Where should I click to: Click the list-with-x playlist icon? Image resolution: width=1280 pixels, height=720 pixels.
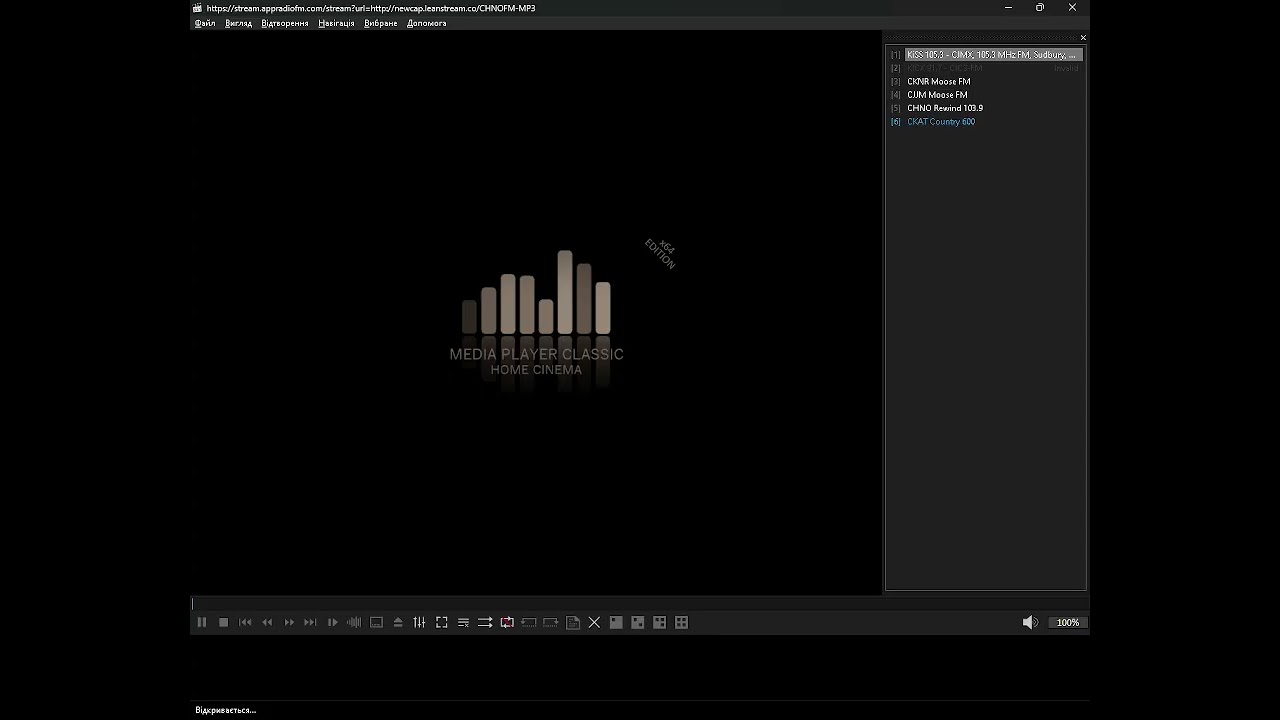[x=463, y=622]
